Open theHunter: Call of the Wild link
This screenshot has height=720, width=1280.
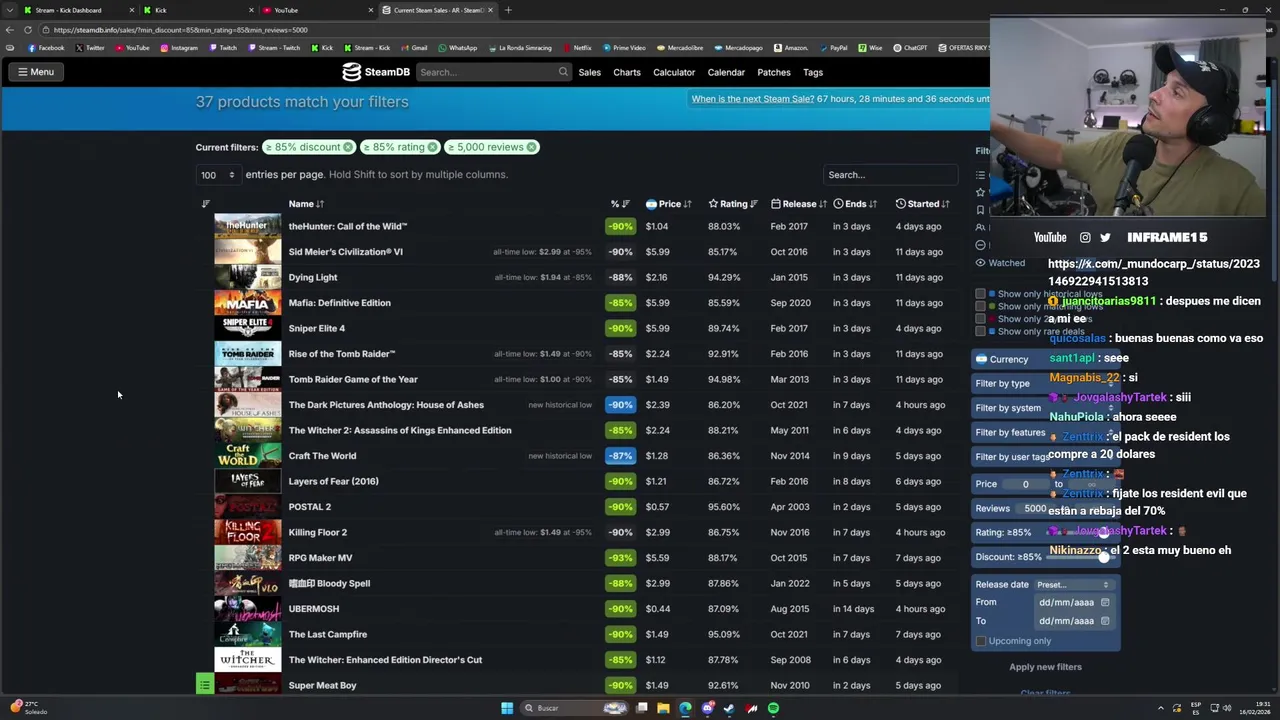coord(347,226)
